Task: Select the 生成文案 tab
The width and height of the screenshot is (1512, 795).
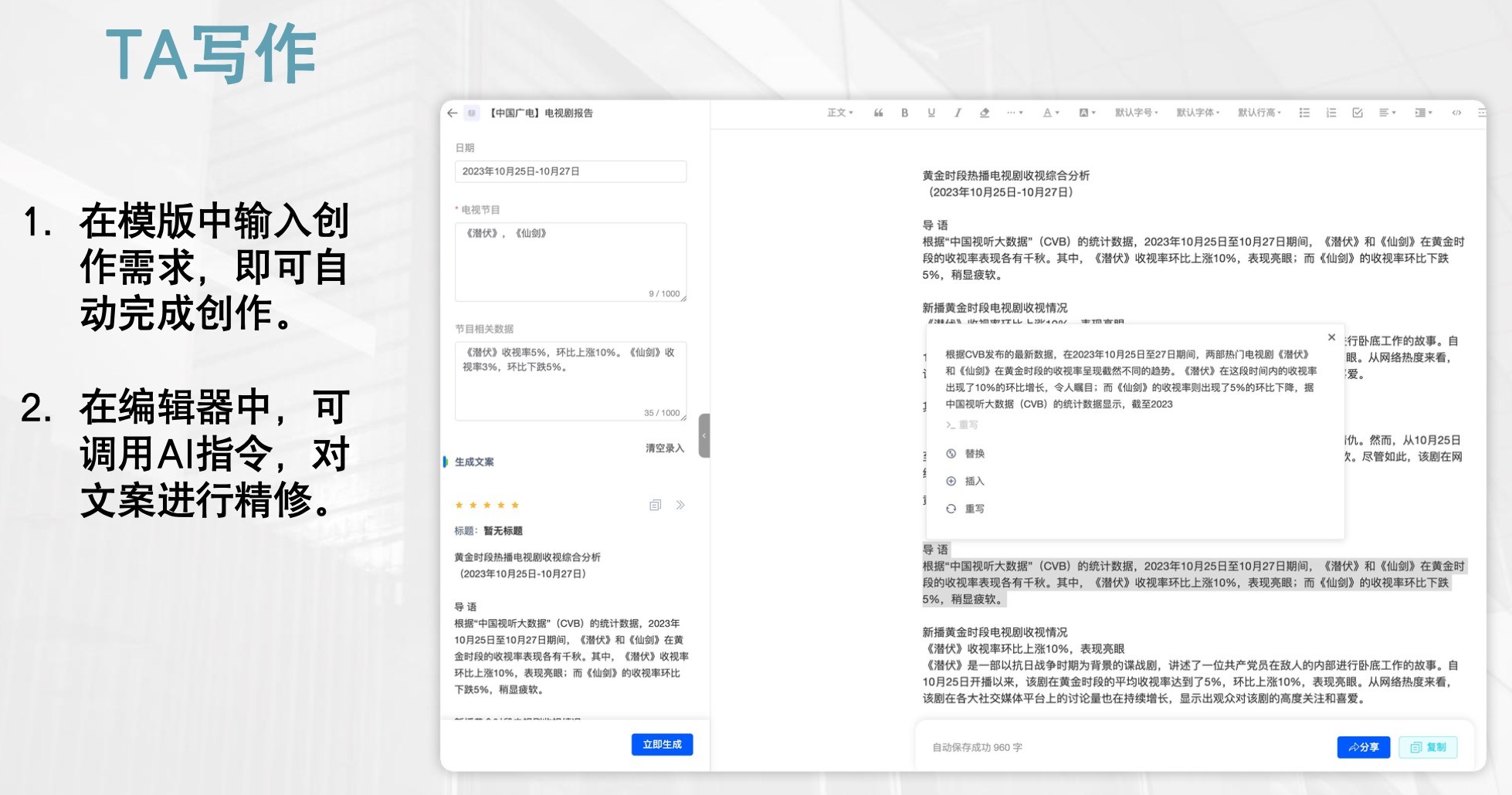Action: [x=474, y=462]
